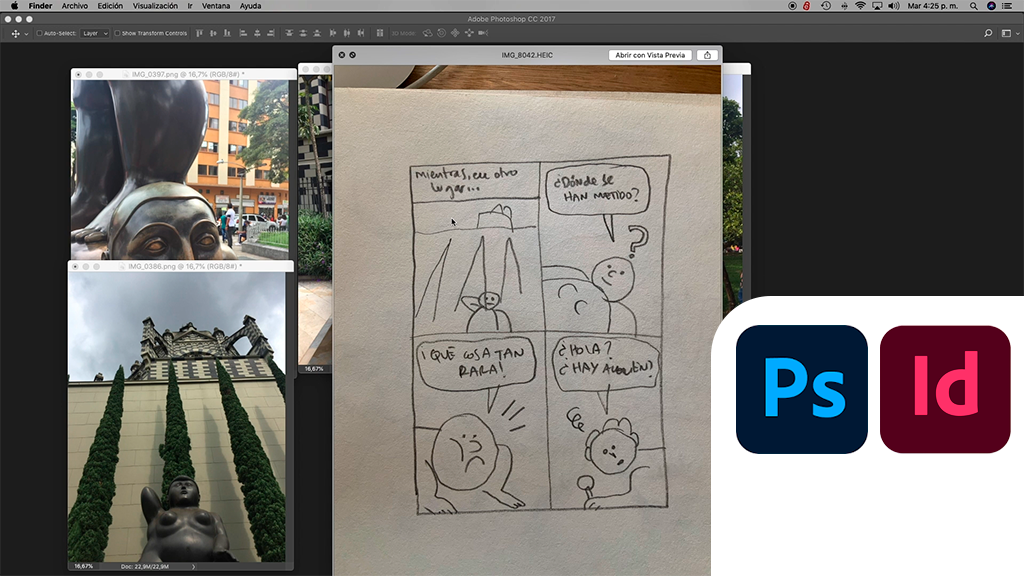Enable the Auto-Select checkbox
This screenshot has width=1024, height=576.
point(39,33)
